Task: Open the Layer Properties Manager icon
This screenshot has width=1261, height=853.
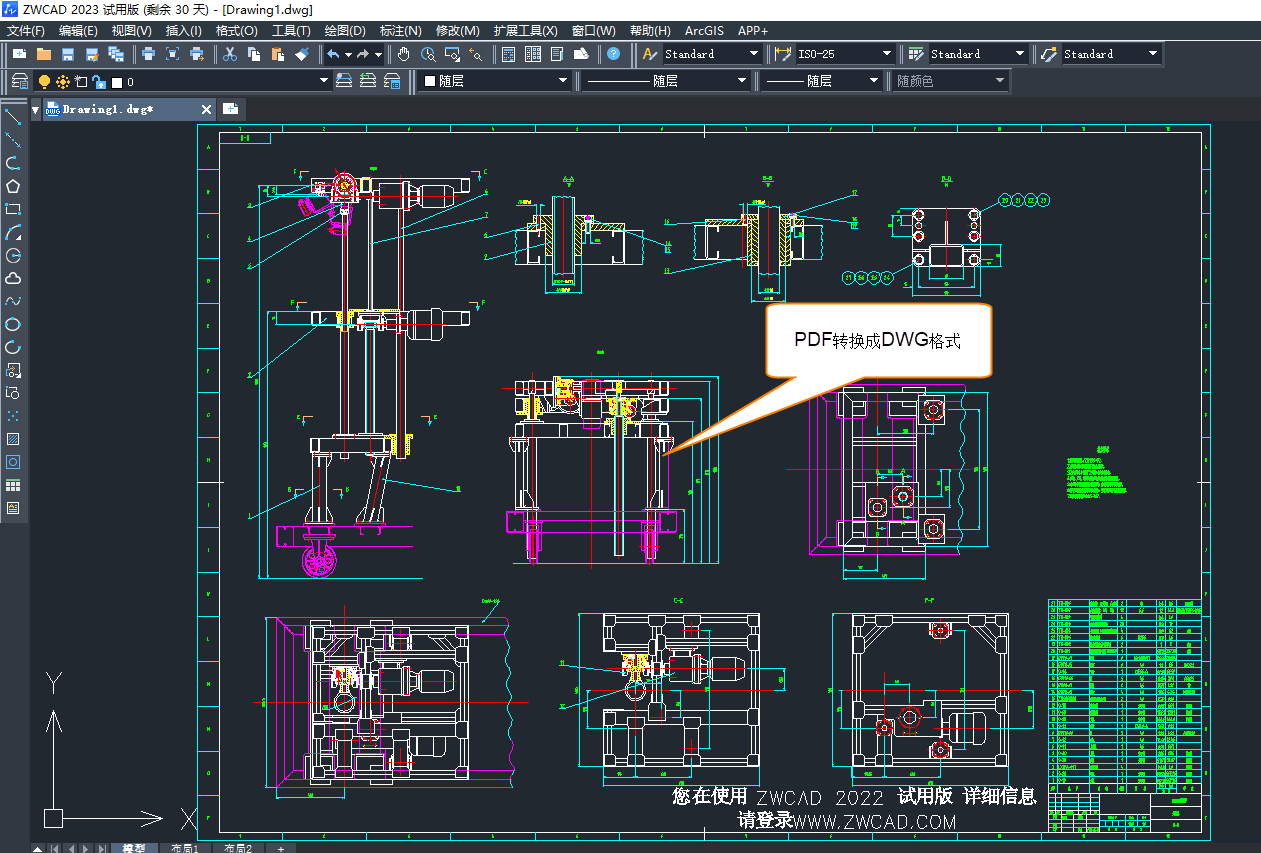Action: pos(19,81)
